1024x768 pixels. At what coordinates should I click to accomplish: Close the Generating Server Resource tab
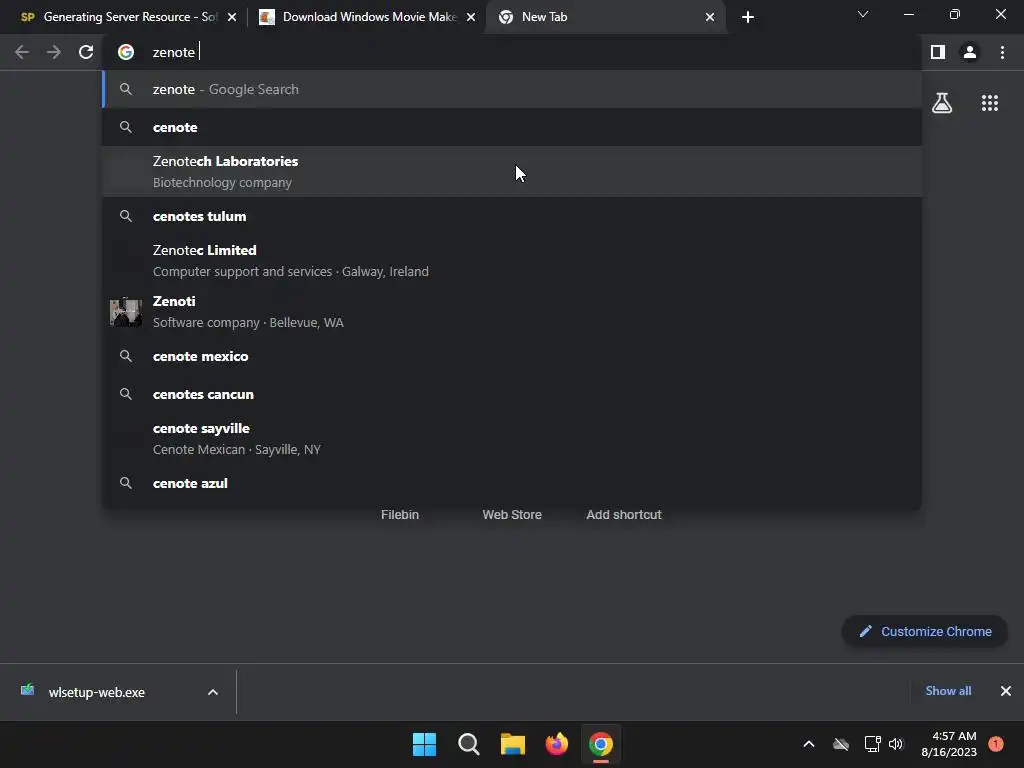[232, 17]
